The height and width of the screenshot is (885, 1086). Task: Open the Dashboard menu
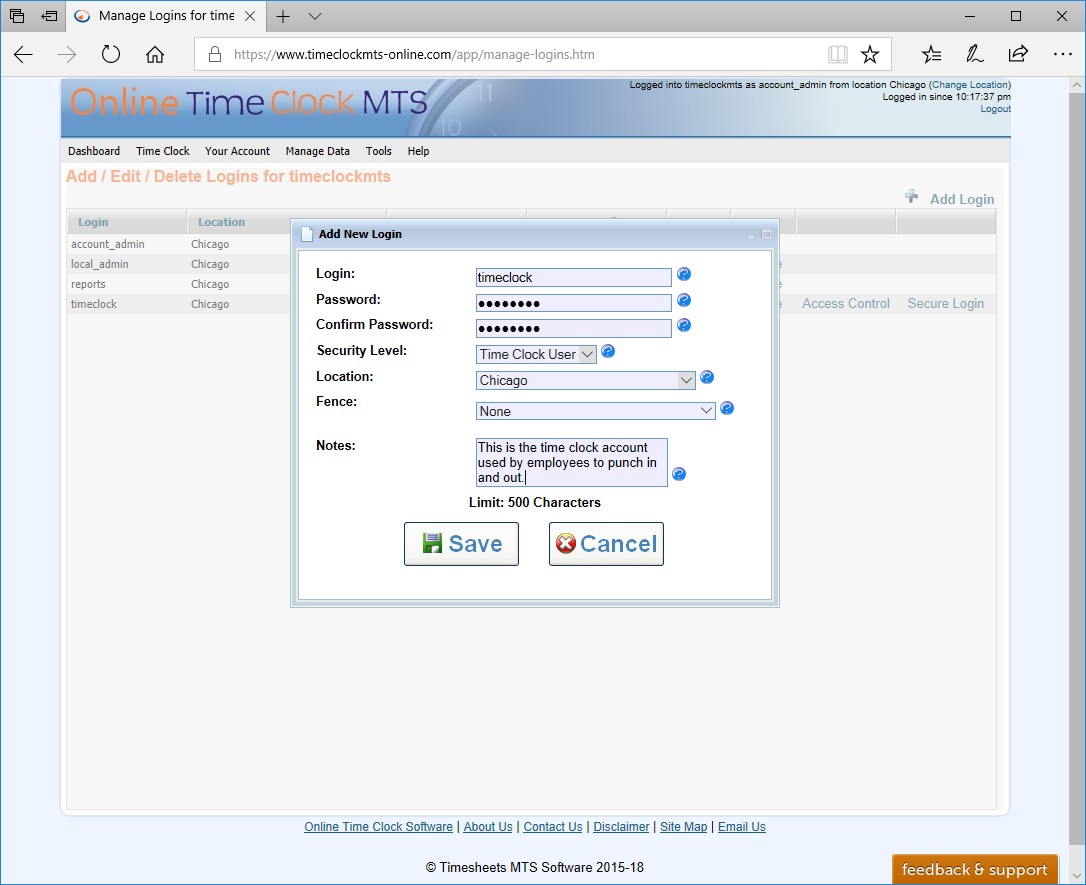tap(94, 151)
